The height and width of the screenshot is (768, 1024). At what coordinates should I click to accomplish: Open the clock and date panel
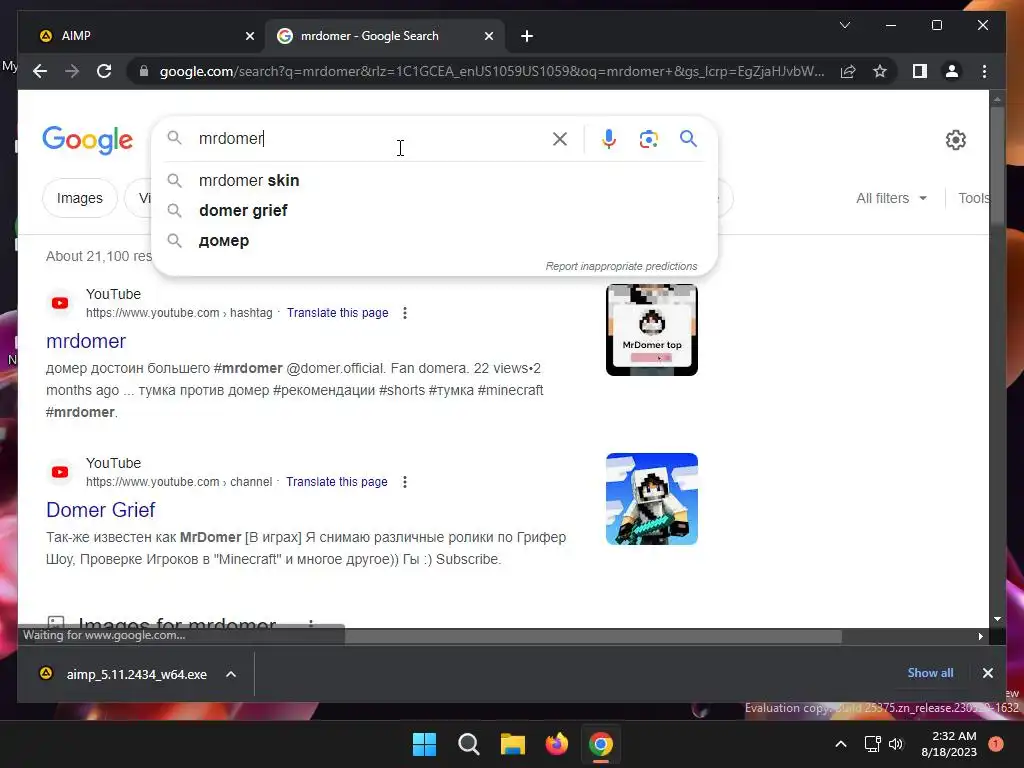949,744
